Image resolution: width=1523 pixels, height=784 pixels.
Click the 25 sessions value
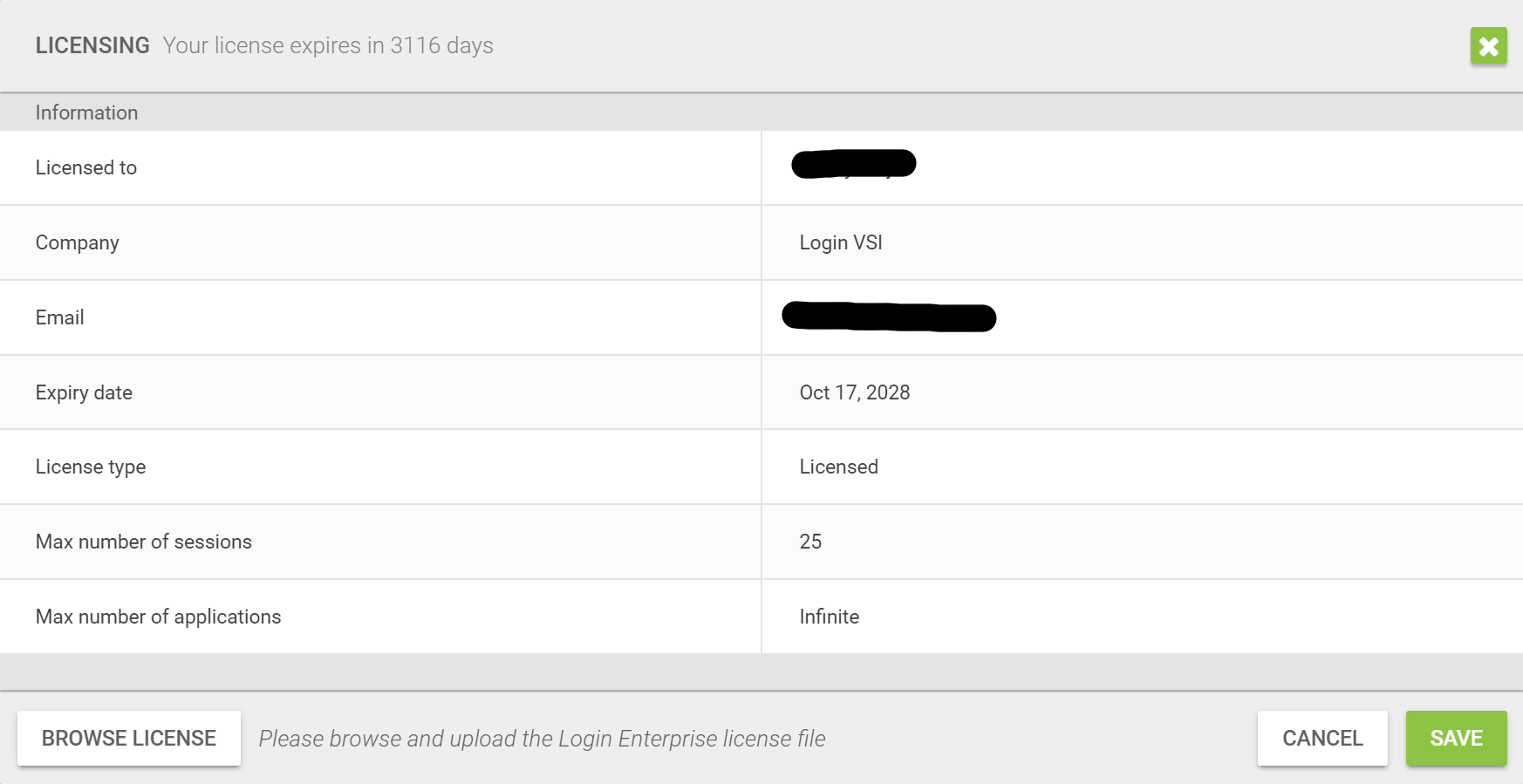coord(809,542)
